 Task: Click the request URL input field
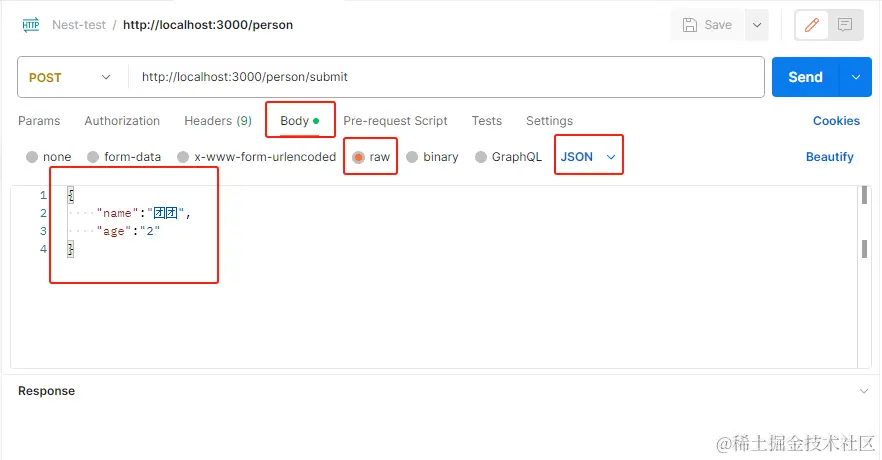click(x=446, y=77)
